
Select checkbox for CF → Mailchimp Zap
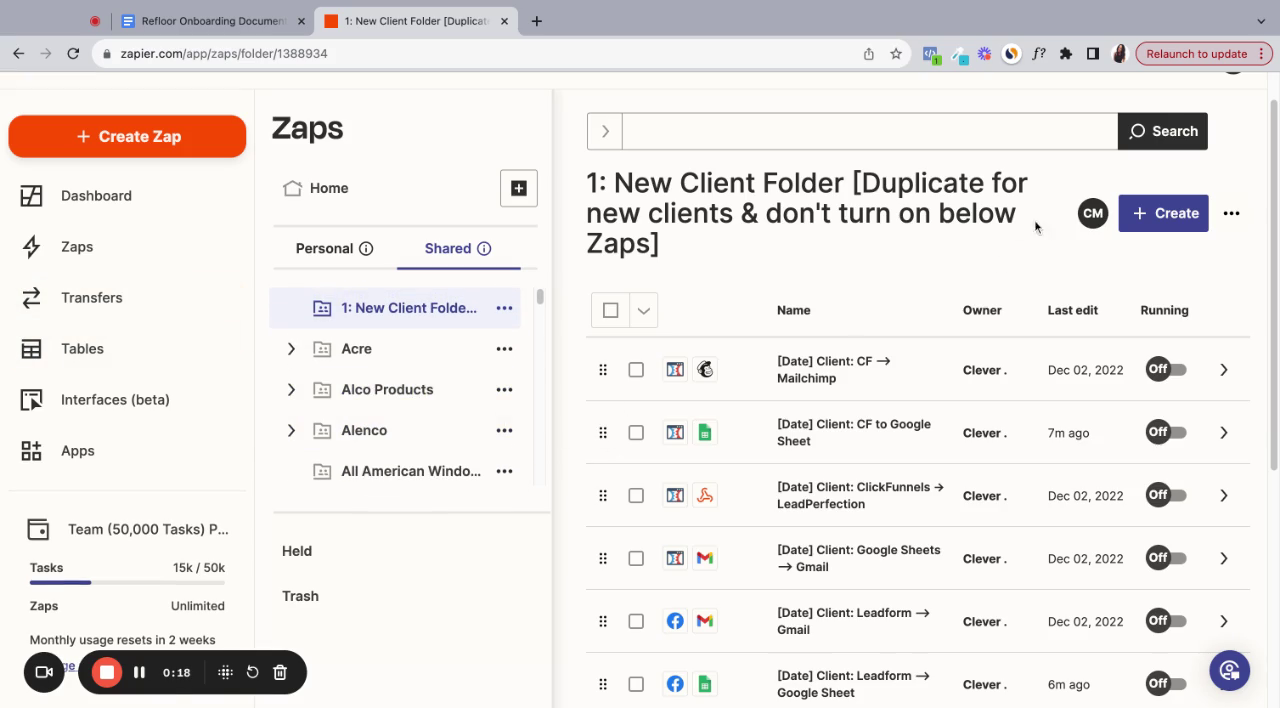coord(636,370)
